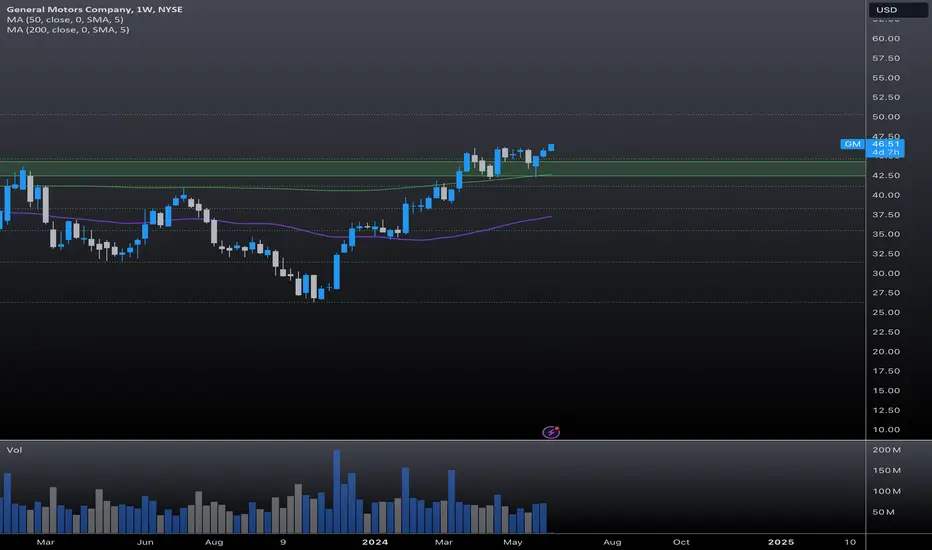Click the Oct time axis label
This screenshot has height=550, width=932.
click(681, 542)
